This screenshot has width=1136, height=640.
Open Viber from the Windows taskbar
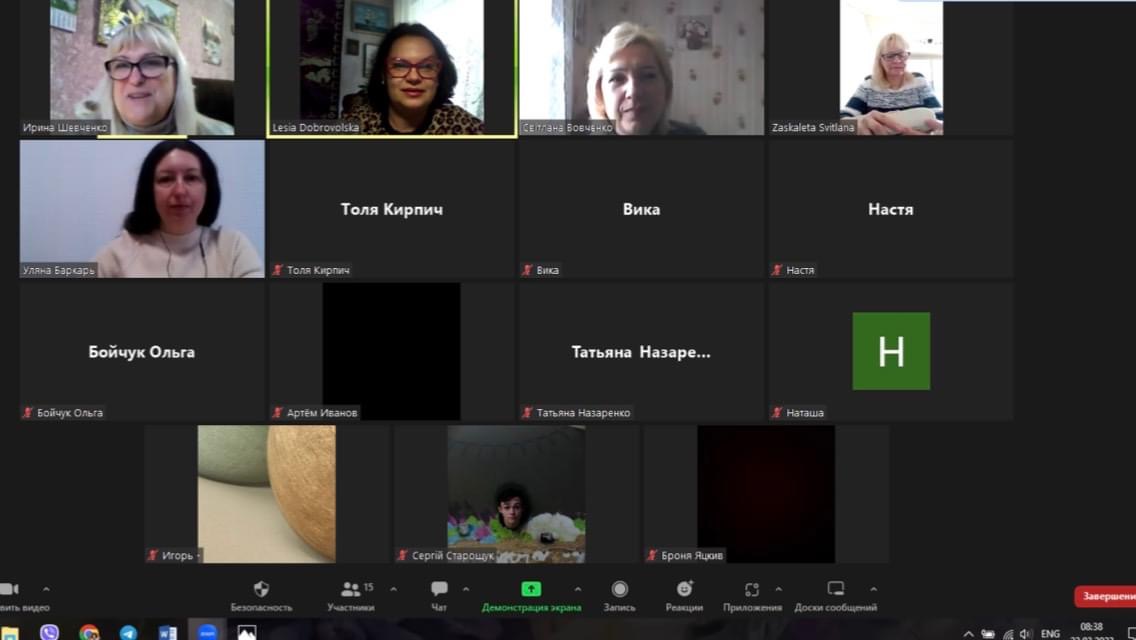(x=49, y=632)
